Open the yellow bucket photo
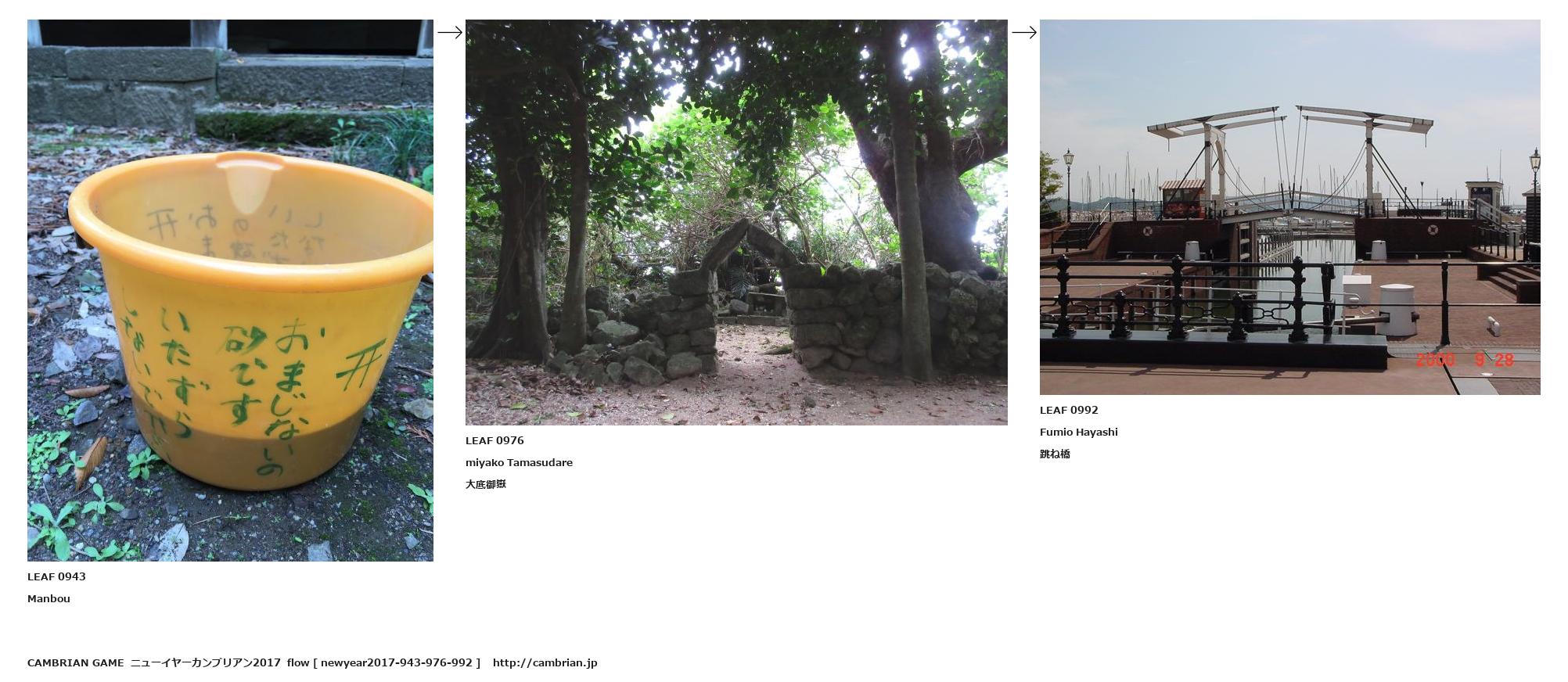 click(x=230, y=290)
